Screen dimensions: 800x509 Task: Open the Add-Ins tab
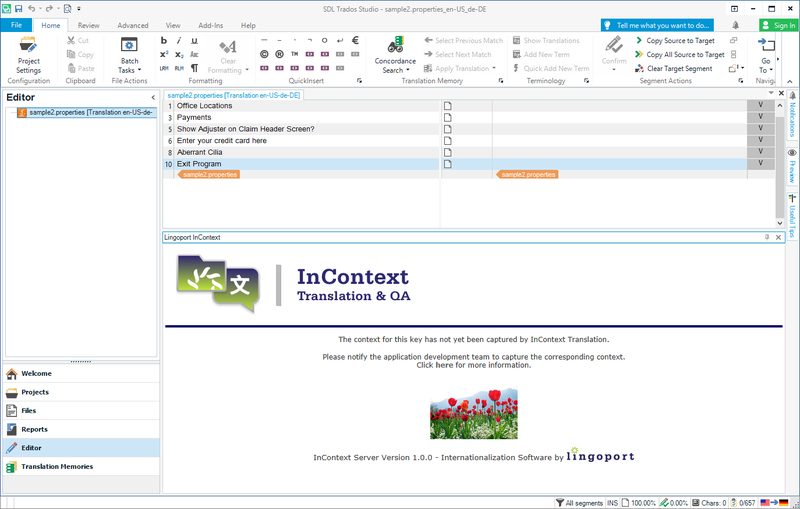pos(211,25)
